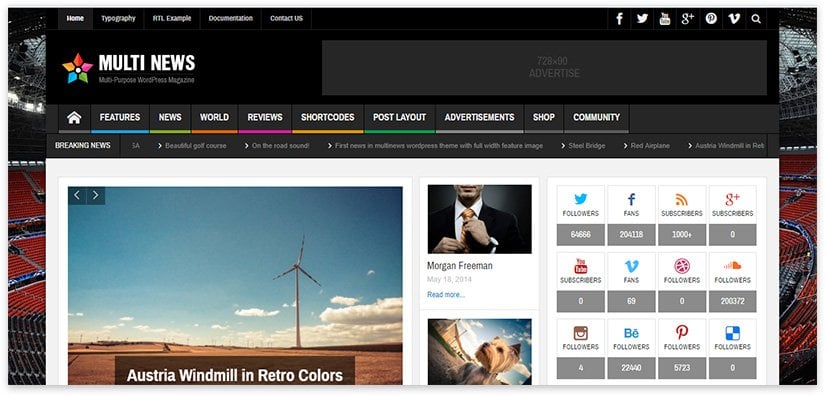
Task: Open the ADVERTISEMENTS navigation tab
Action: pos(479,117)
